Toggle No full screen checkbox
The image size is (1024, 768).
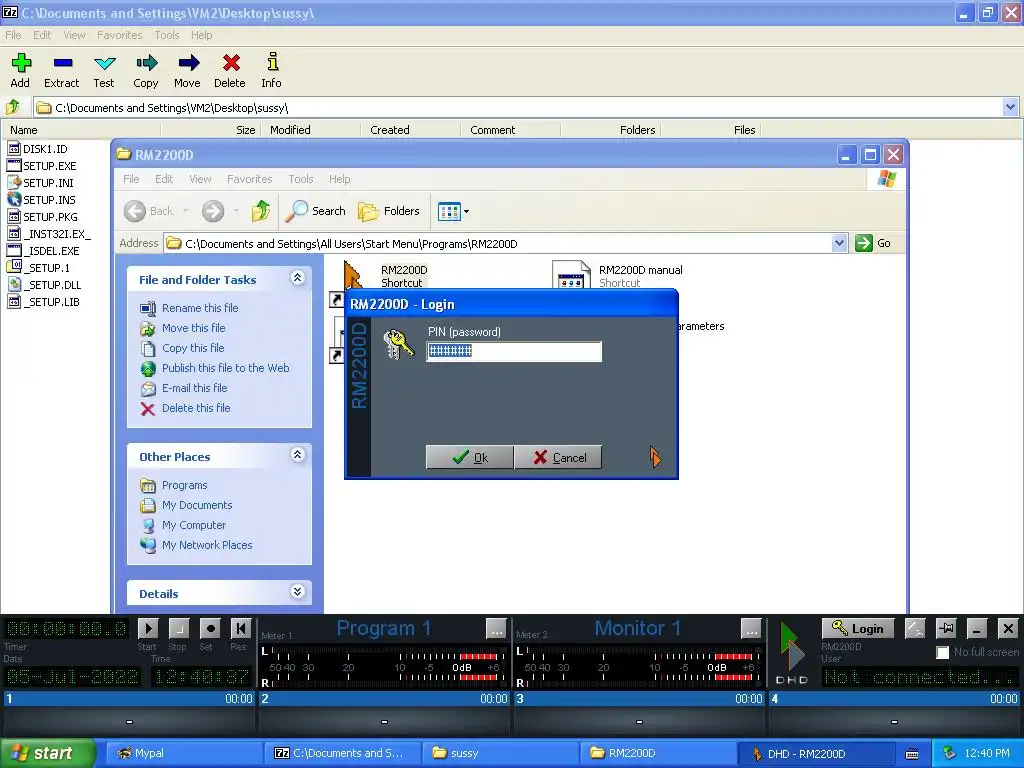(942, 652)
